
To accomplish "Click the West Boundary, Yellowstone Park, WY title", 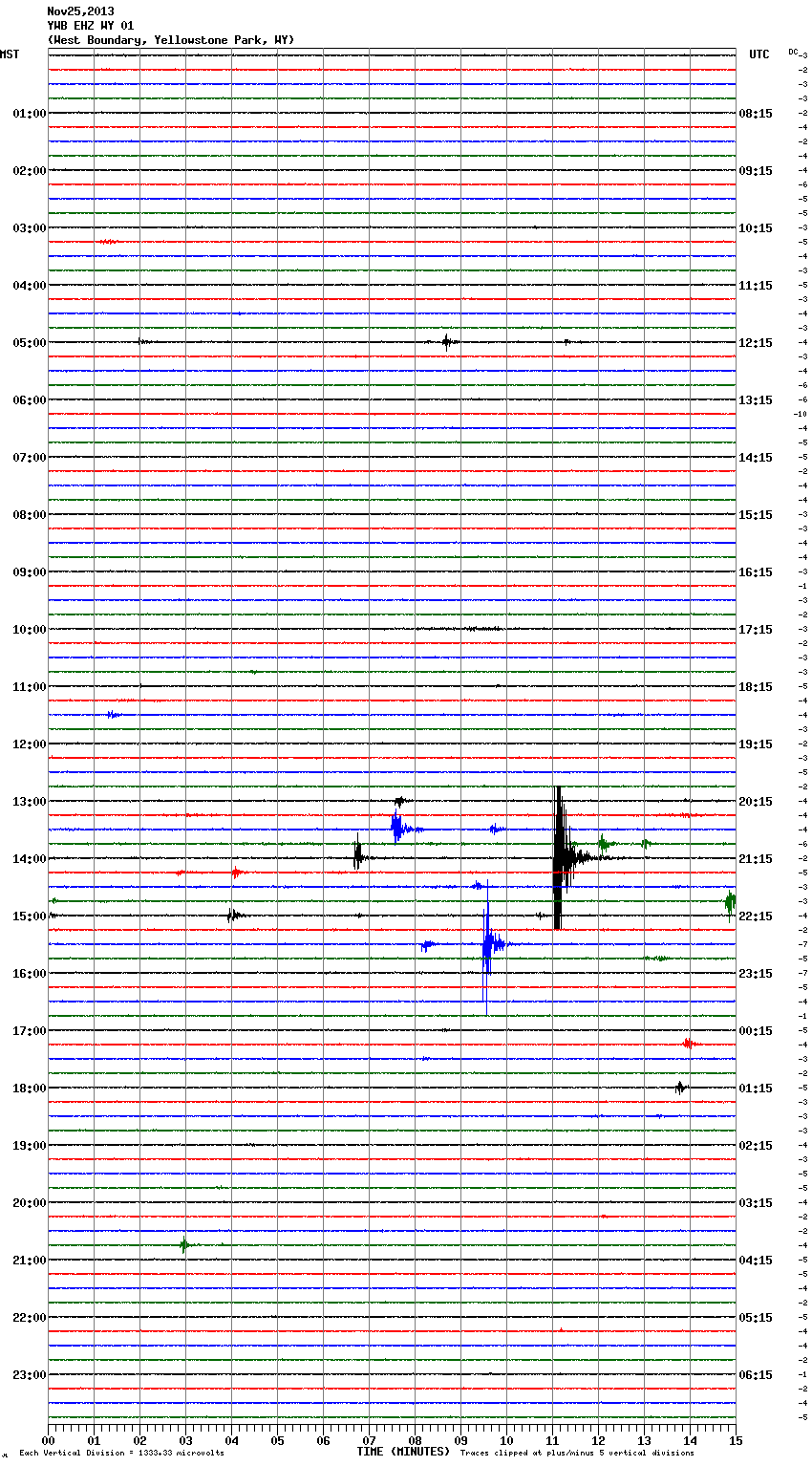I will tap(171, 40).
